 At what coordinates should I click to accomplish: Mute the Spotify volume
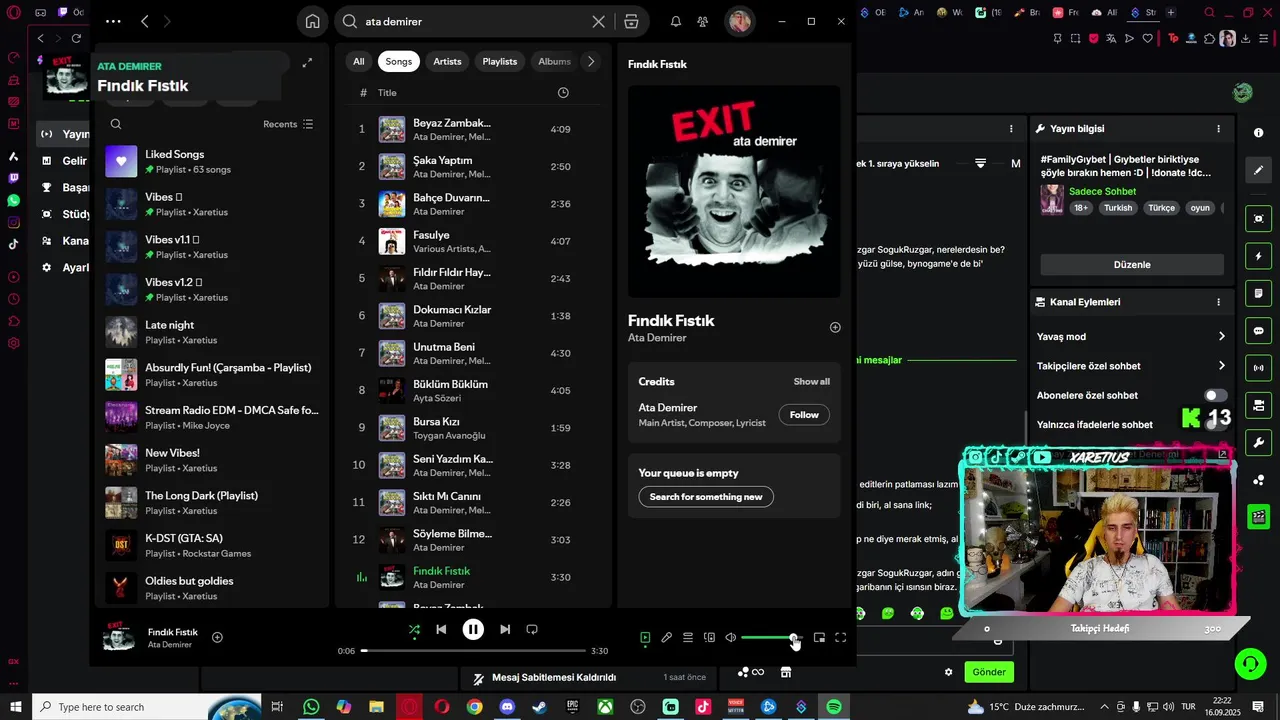[x=731, y=637]
